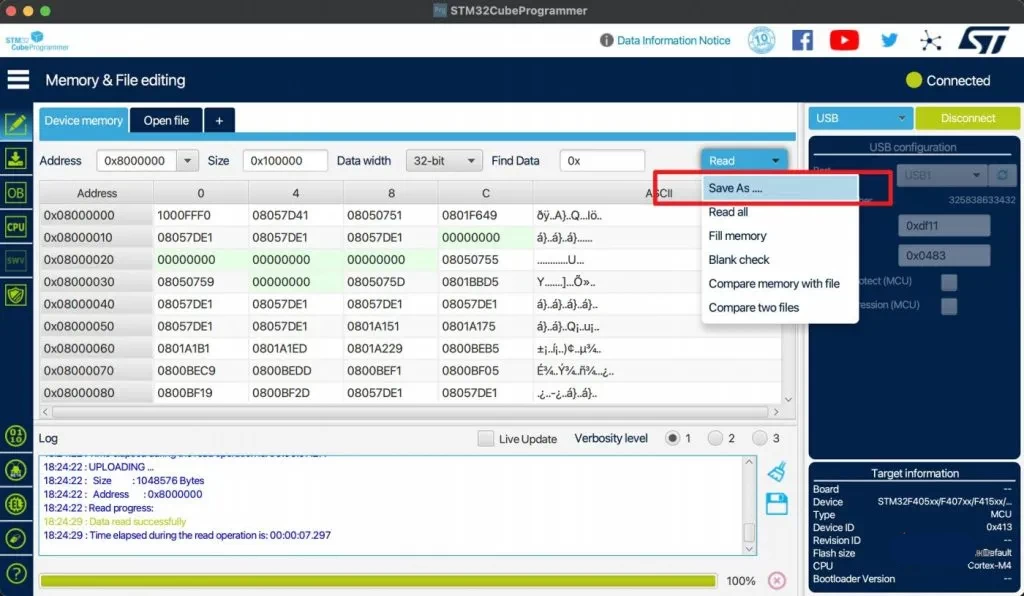The image size is (1024, 596).
Task: Click the Data Information Notice info icon
Action: click(x=606, y=40)
